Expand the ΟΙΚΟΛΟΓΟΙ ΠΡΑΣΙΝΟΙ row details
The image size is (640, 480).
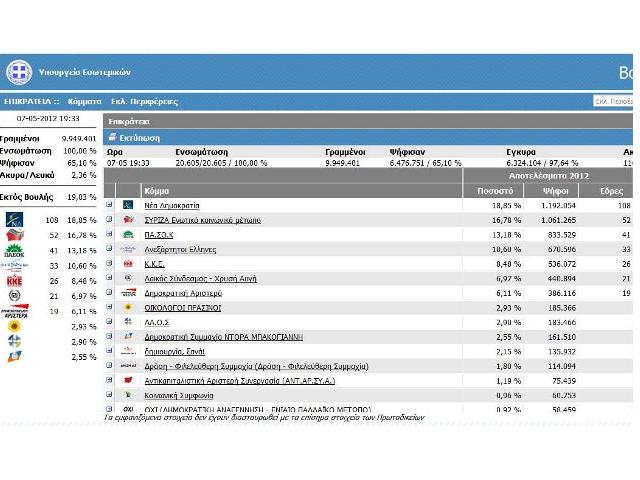(x=110, y=307)
